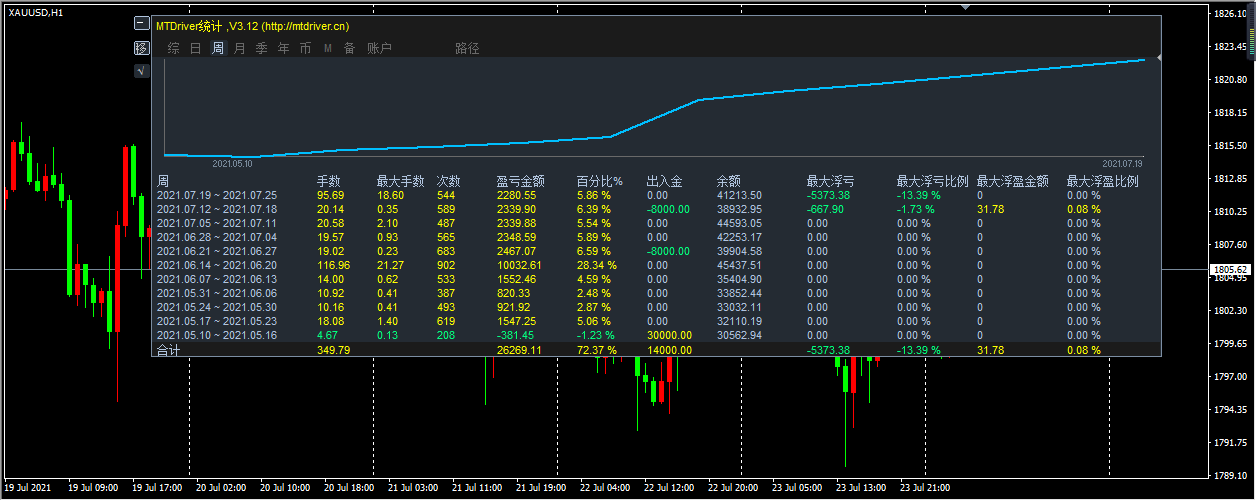Click the current price tag 1805.62
This screenshot has width=1256, height=501.
pyautogui.click(x=1231, y=270)
